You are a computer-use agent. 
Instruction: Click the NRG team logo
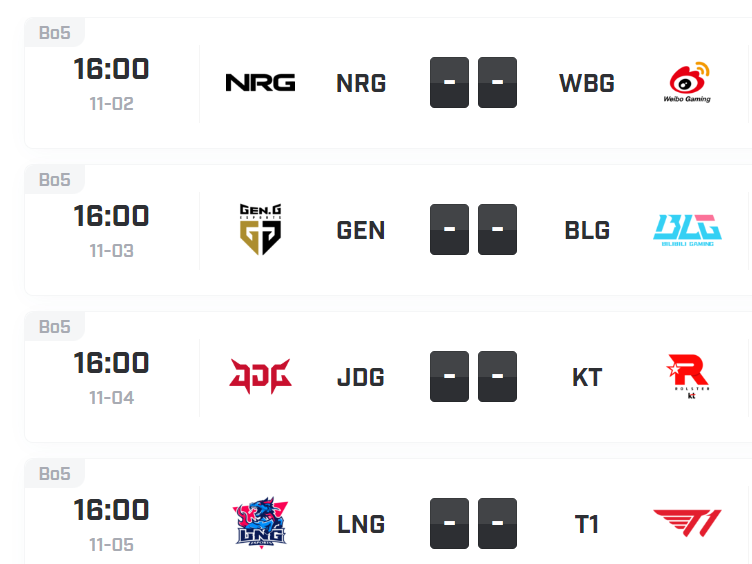pos(260,83)
